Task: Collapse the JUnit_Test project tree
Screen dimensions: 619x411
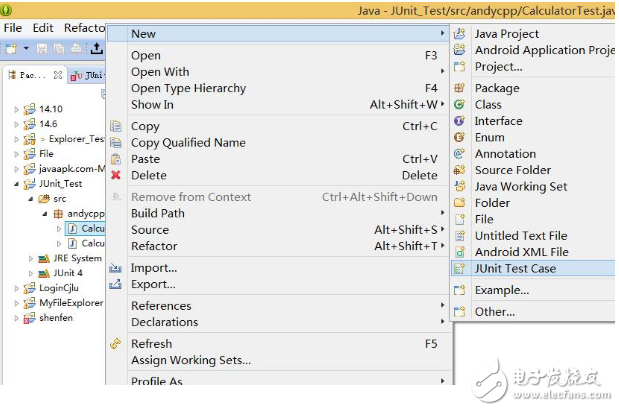Action: coord(16,184)
